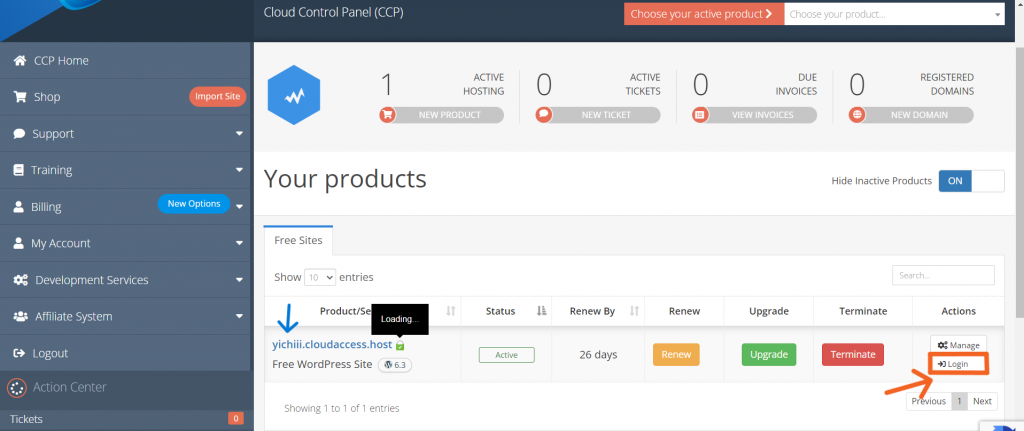This screenshot has width=1024, height=431.
Task: Click the Shop cart icon
Action: (20, 97)
